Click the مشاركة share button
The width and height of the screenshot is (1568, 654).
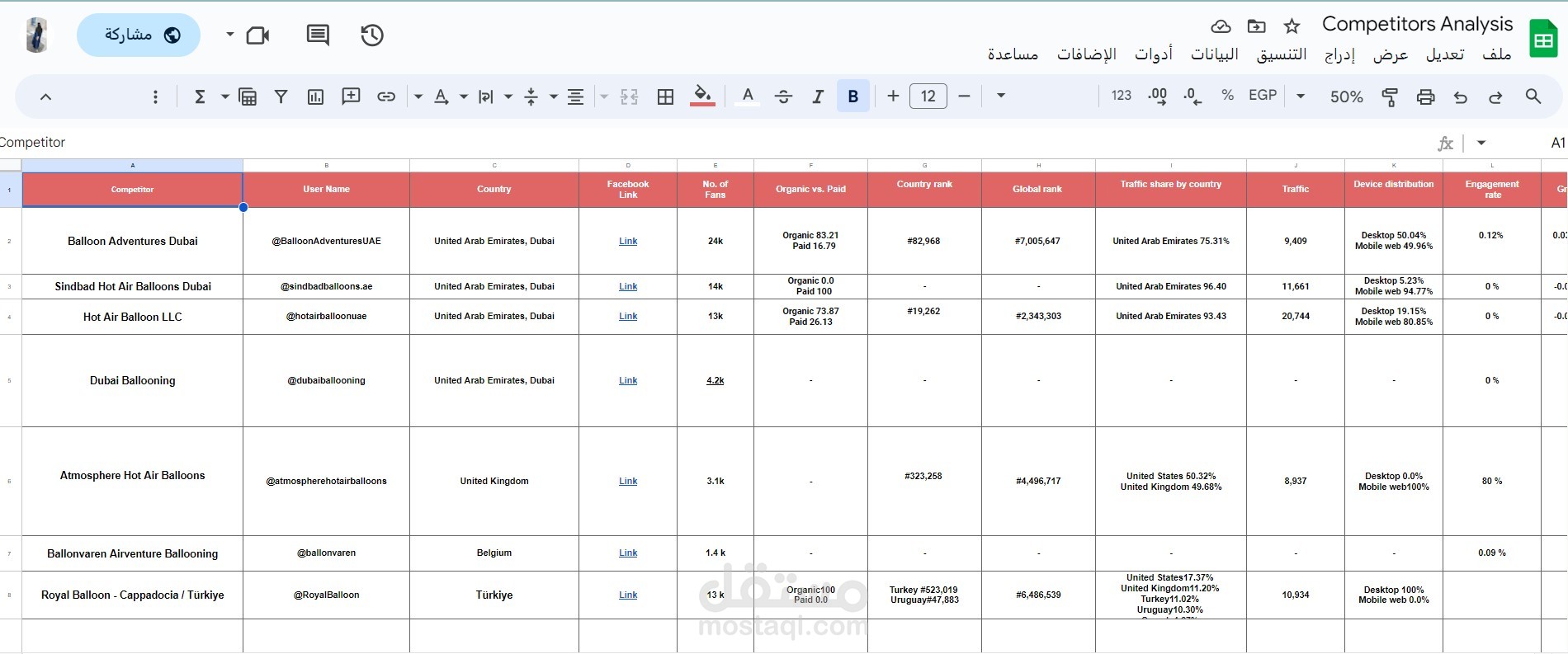click(139, 35)
